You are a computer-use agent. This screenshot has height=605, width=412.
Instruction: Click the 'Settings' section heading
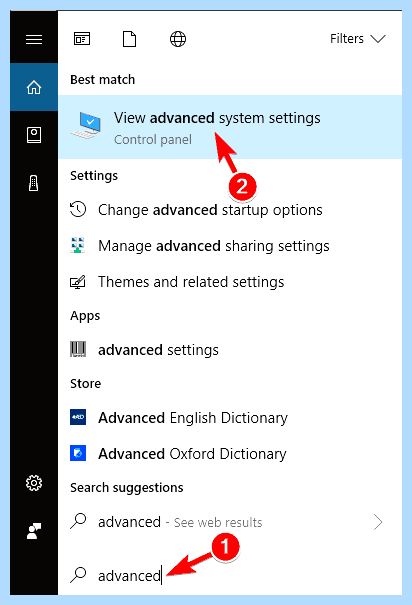click(x=94, y=176)
